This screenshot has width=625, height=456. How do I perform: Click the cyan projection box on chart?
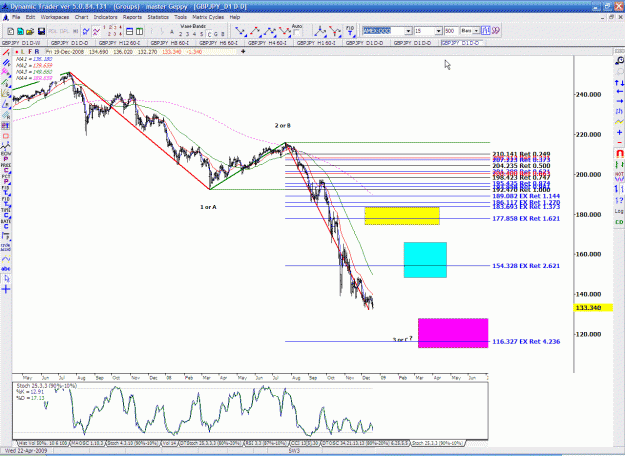coord(425,260)
